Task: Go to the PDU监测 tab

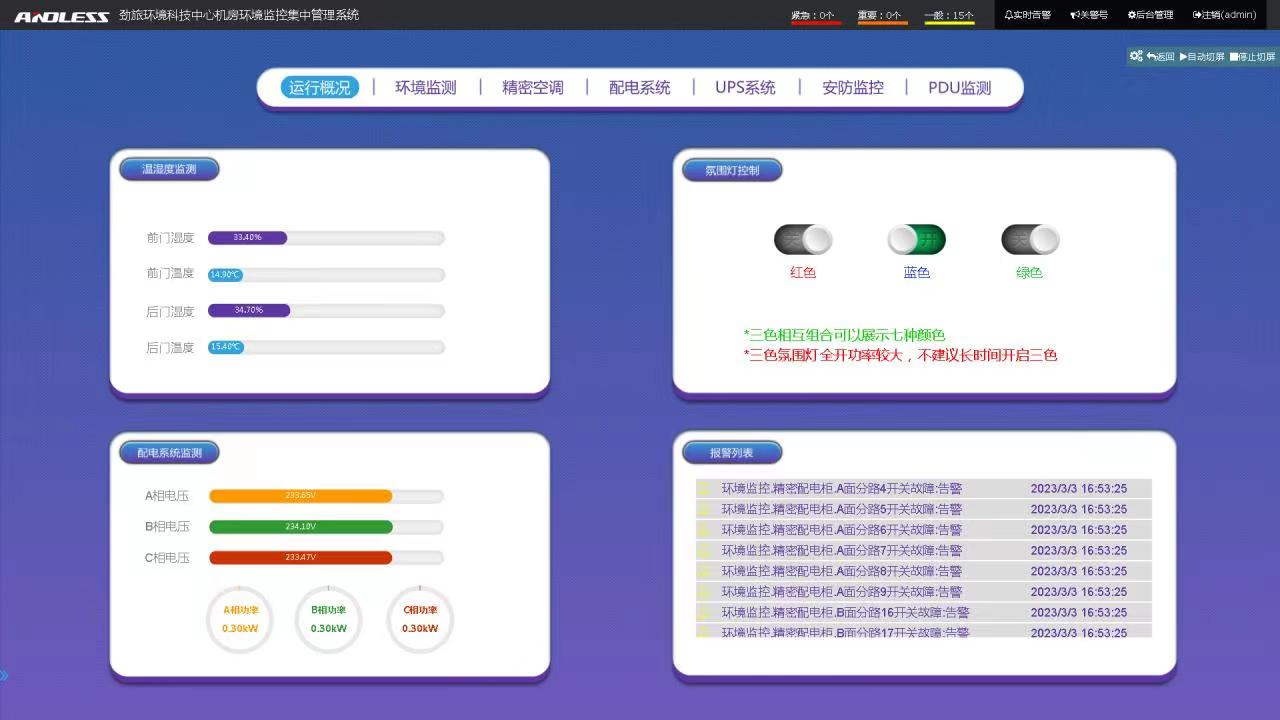Action: click(959, 88)
